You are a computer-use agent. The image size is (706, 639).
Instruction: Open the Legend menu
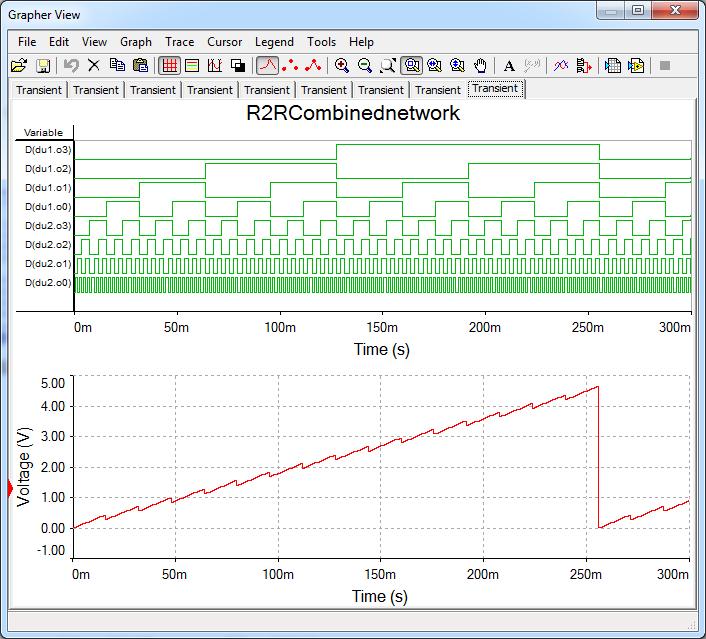coord(274,42)
